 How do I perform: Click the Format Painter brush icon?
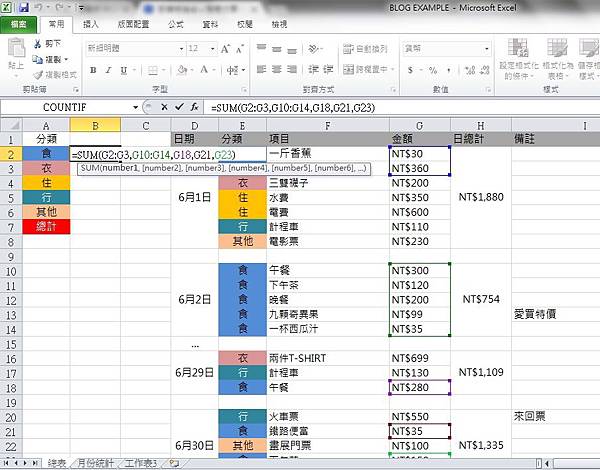[x=38, y=75]
